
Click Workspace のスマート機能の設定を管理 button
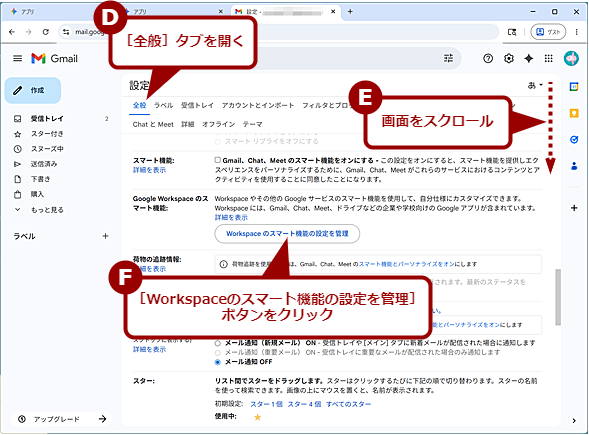pos(287,234)
